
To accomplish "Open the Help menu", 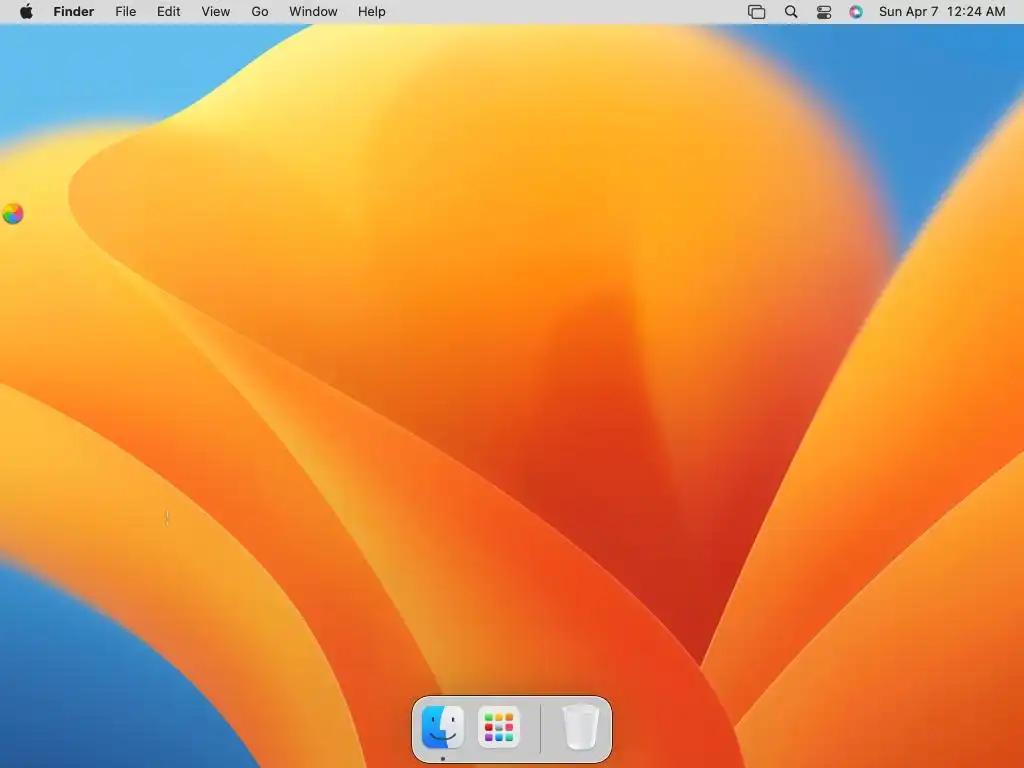I will [x=372, y=12].
